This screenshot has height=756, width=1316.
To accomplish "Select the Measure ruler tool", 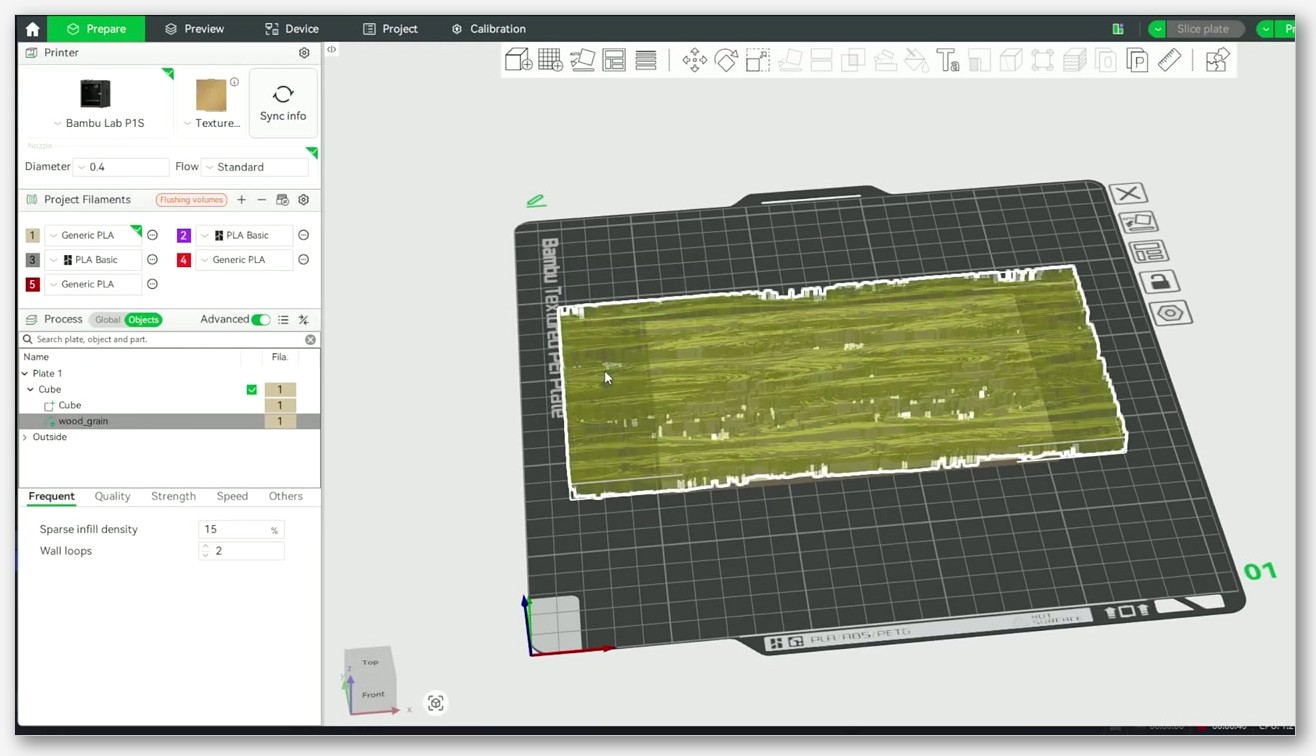I will 1169,61.
